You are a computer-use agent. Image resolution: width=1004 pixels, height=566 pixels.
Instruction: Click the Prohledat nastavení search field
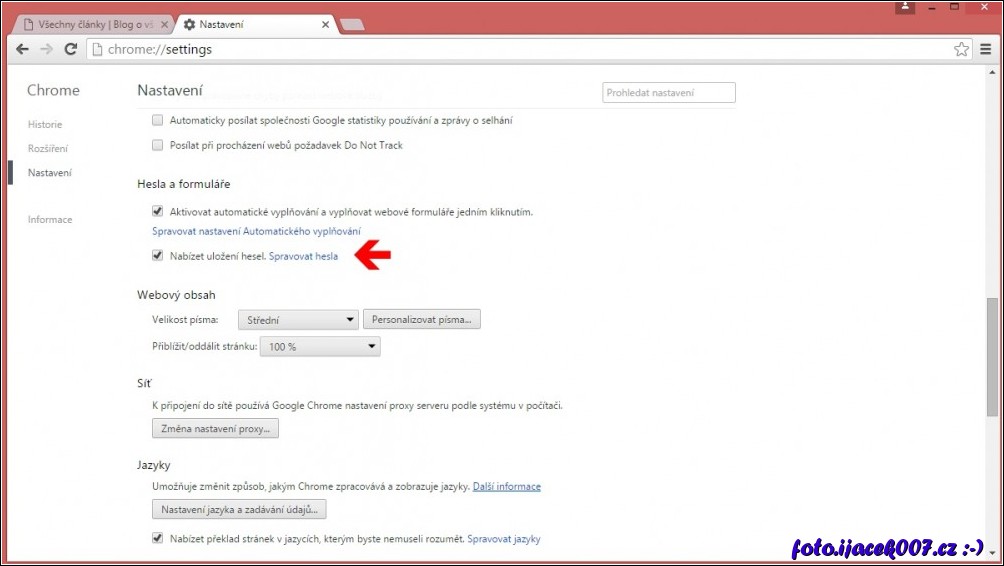pos(668,93)
